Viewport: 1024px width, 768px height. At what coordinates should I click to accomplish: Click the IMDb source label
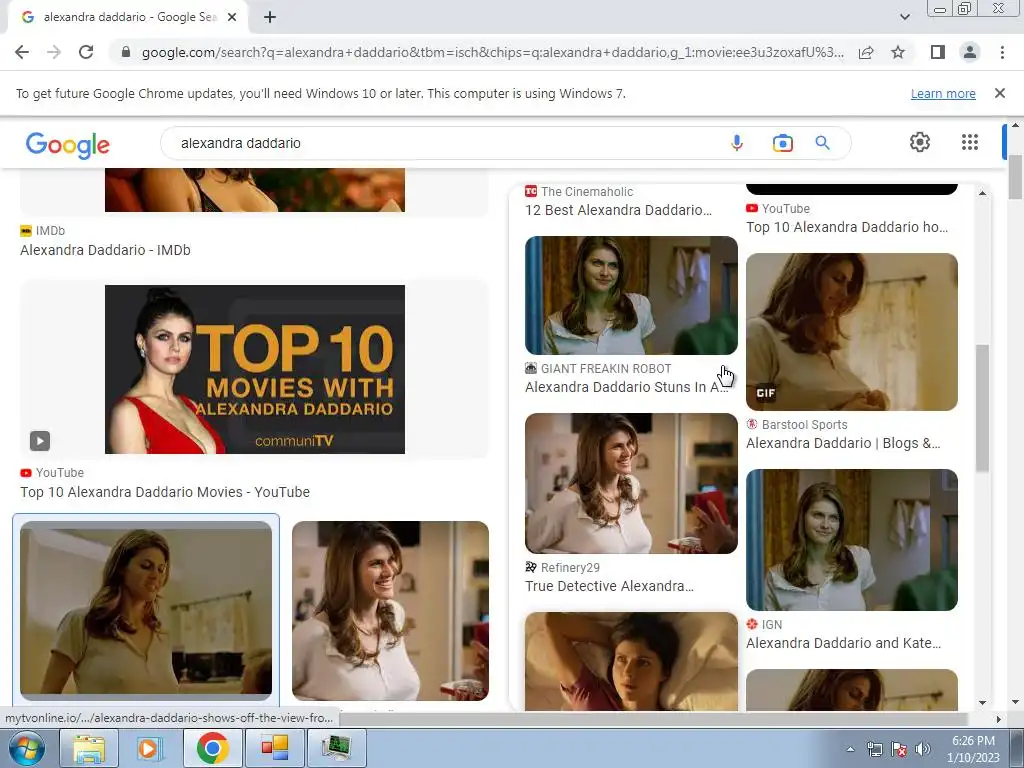click(50, 231)
